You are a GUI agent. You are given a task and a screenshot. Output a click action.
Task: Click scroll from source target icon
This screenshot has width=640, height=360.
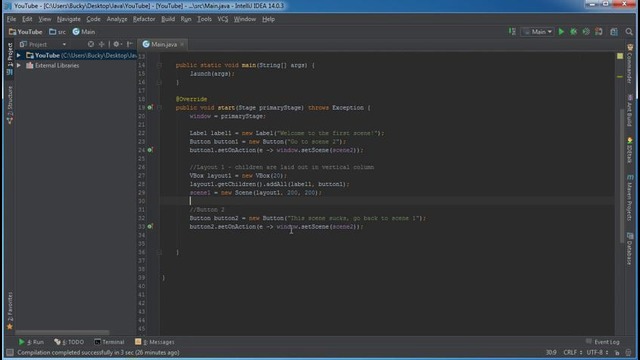tap(91, 44)
